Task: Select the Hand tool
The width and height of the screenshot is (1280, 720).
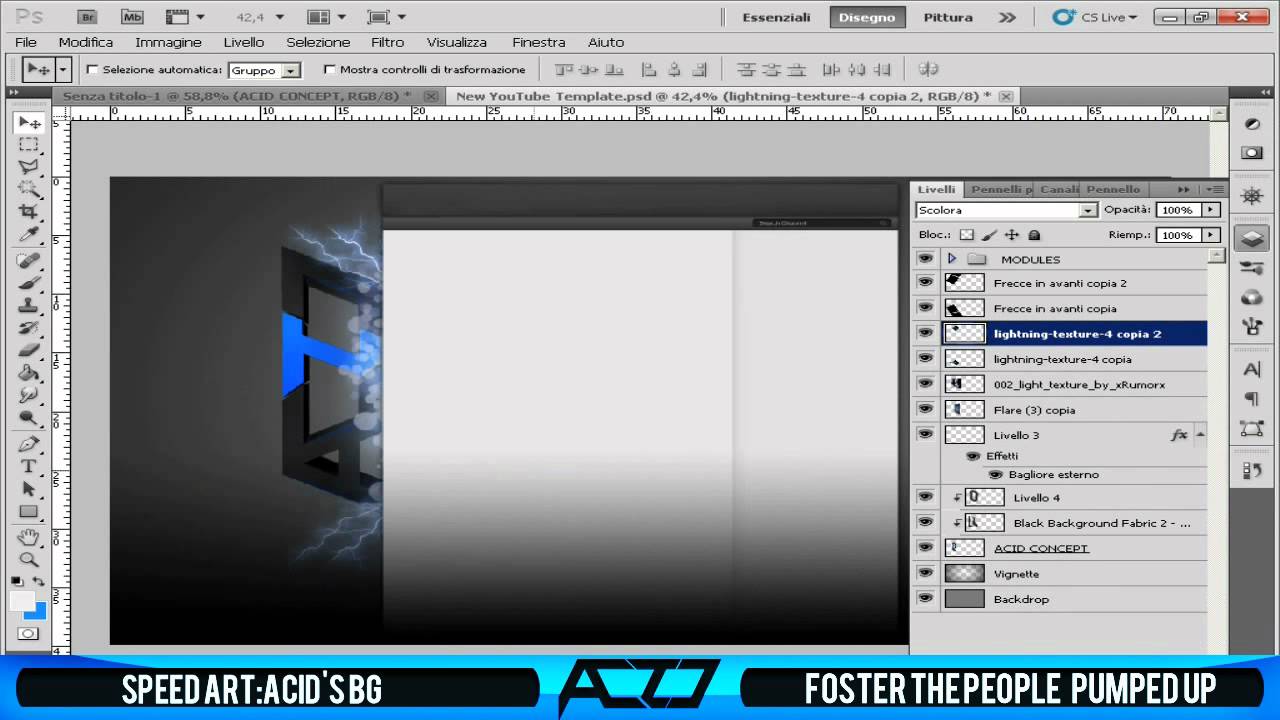Action: pos(29,538)
